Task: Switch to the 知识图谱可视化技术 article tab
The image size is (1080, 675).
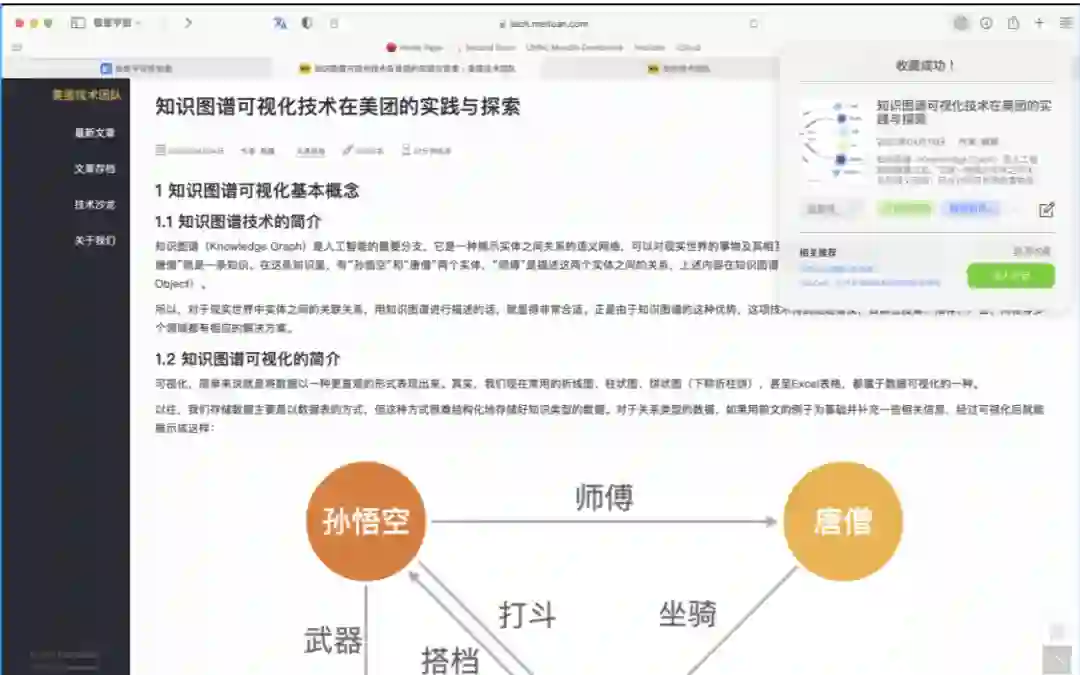Action: (x=407, y=68)
